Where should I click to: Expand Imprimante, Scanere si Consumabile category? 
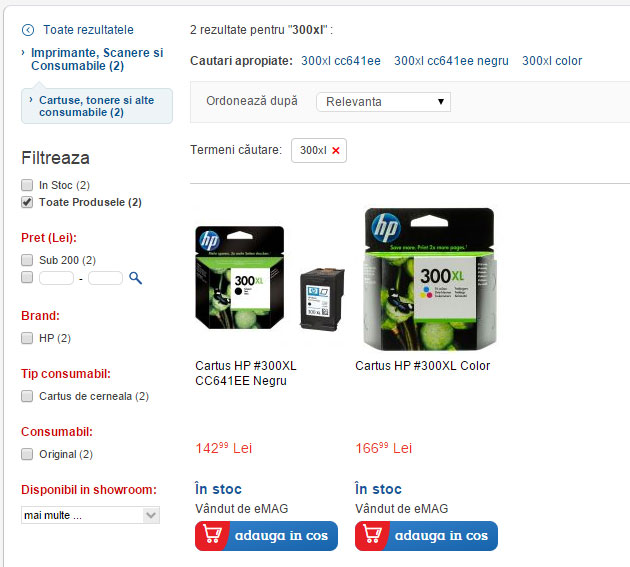pyautogui.click(x=97, y=59)
